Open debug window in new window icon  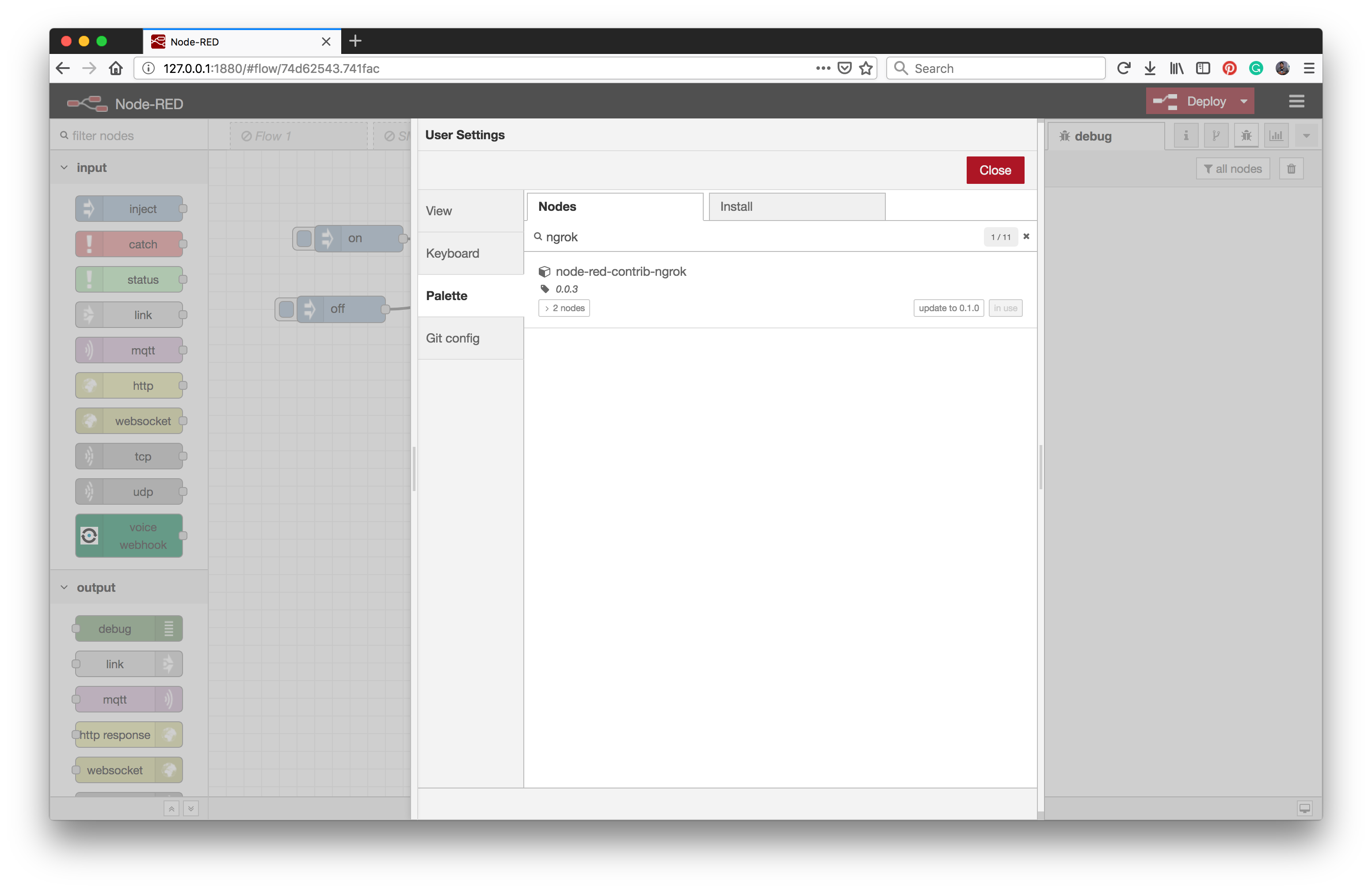pos(1304,808)
